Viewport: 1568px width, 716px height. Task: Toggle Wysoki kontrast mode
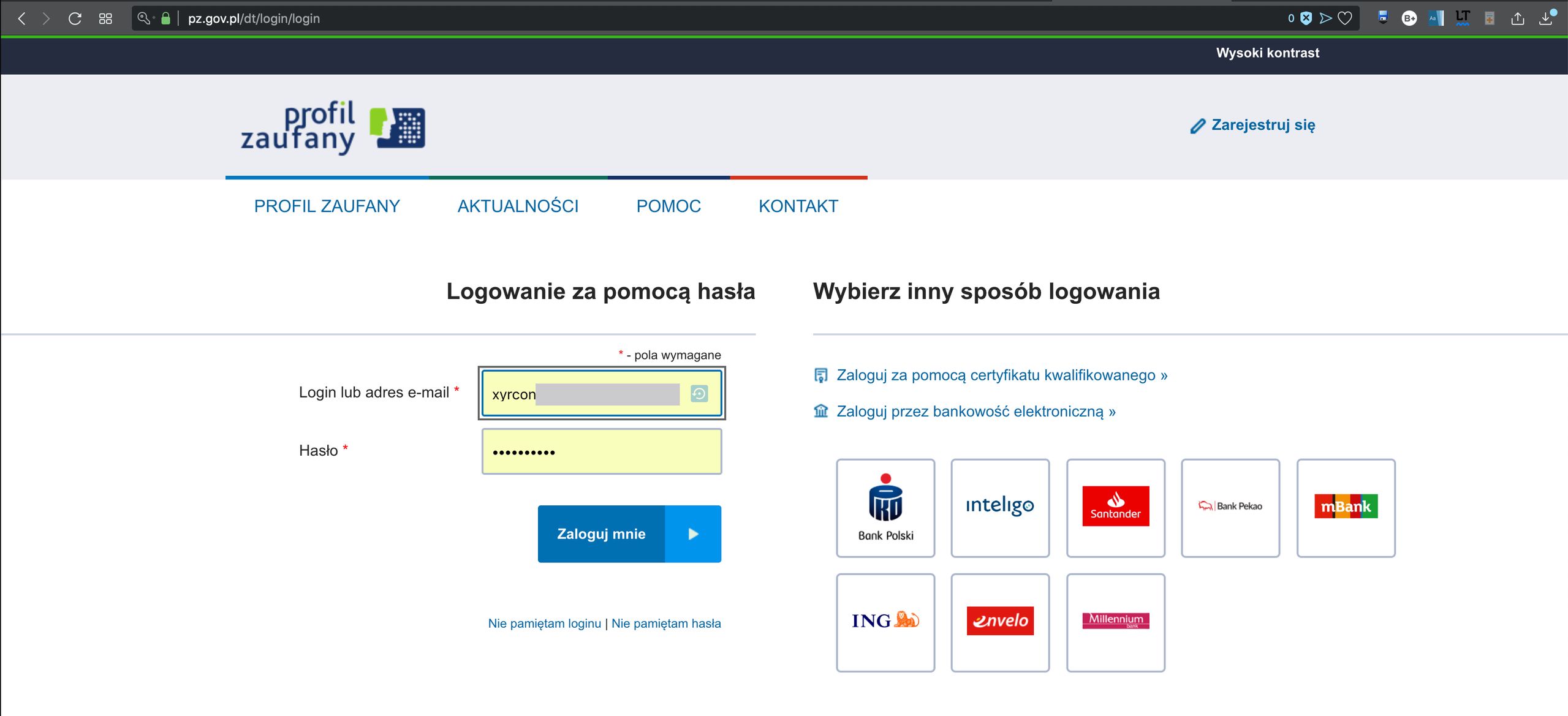[1267, 53]
